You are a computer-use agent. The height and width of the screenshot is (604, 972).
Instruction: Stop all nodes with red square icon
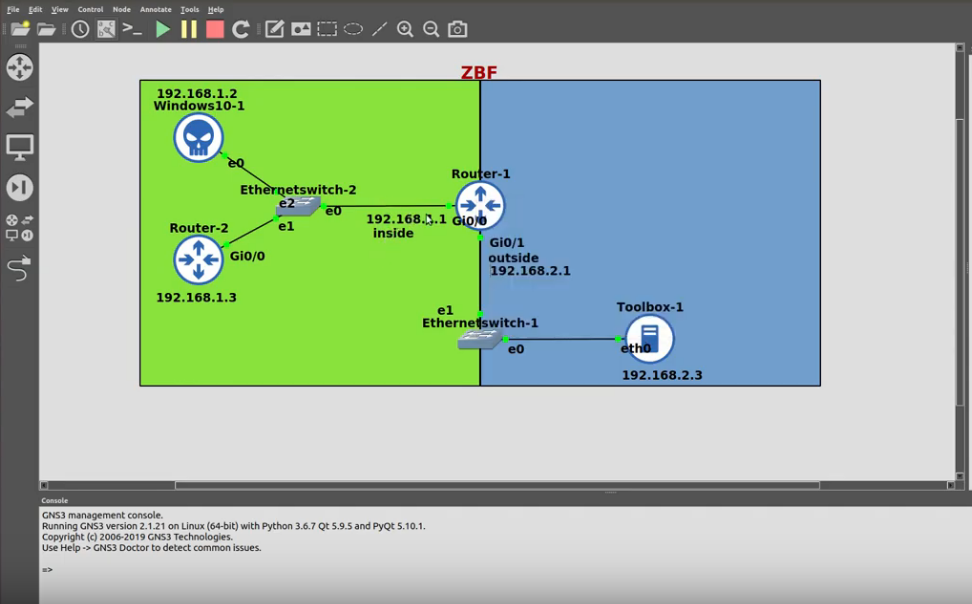[x=214, y=29]
